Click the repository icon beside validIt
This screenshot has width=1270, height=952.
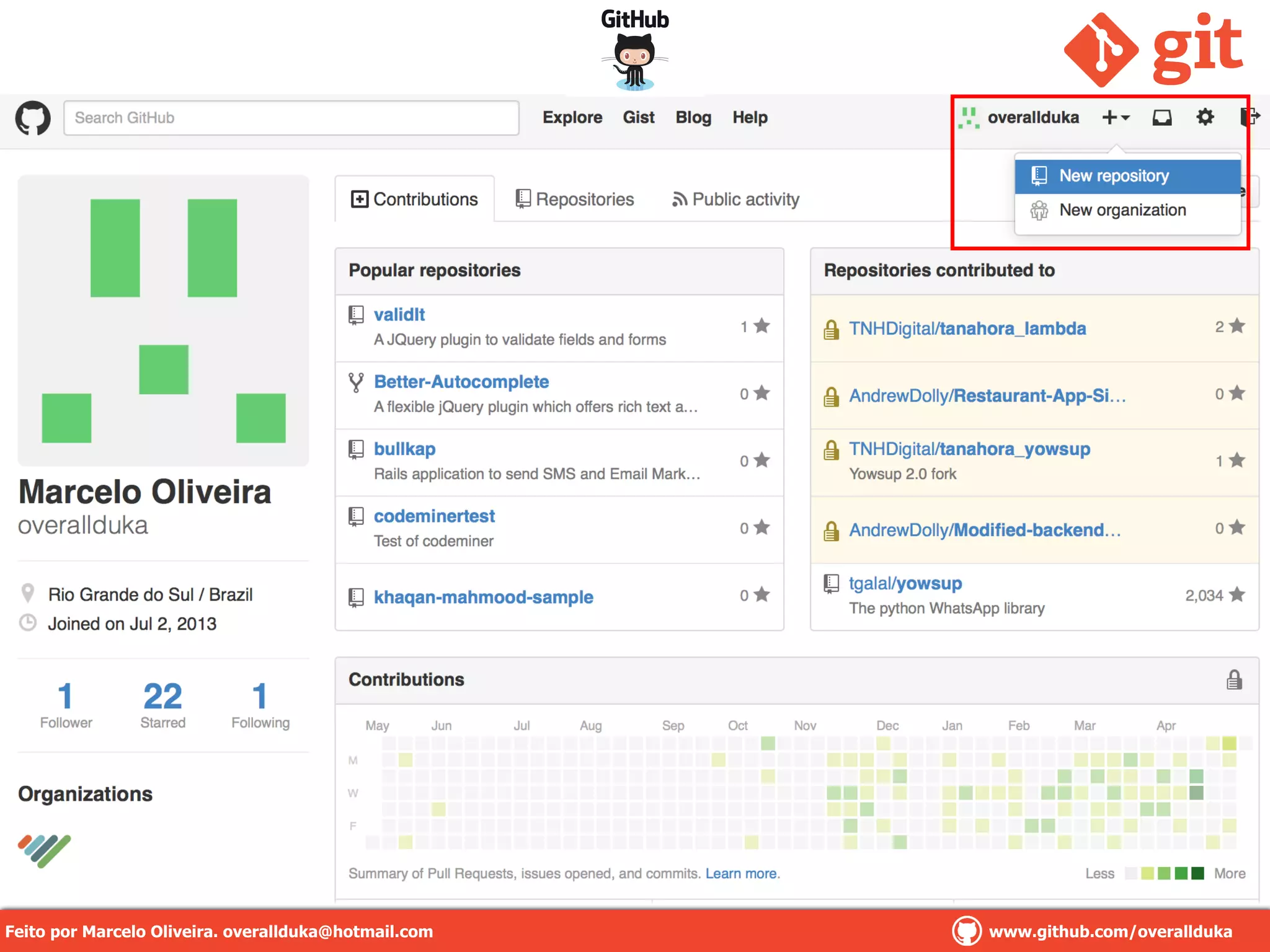click(x=356, y=315)
